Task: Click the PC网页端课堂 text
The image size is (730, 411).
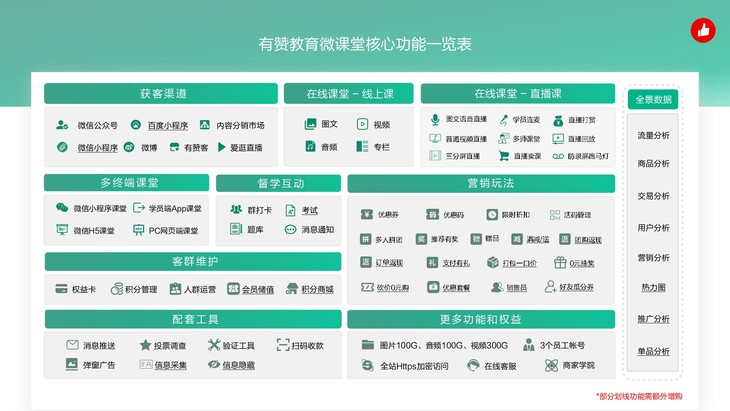Action: click(x=173, y=230)
